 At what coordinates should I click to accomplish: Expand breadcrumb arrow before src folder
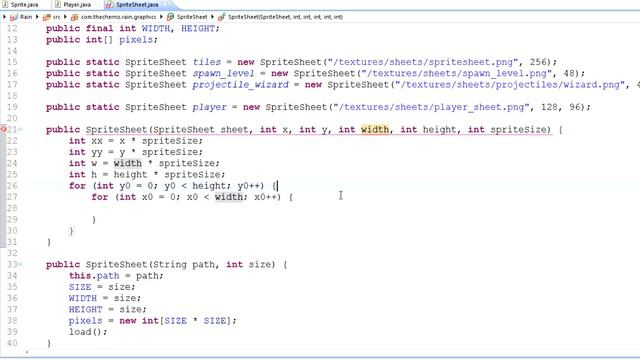pos(37,17)
